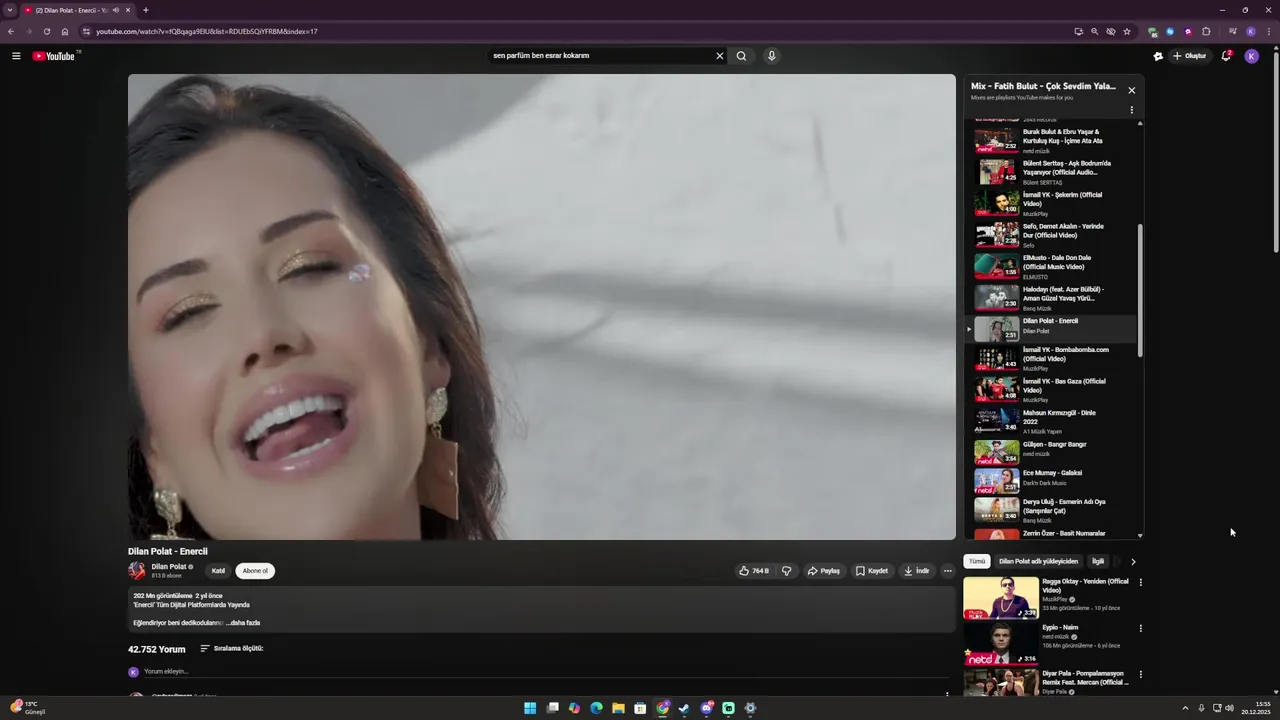Open Ragga Oktay - Yeniden recommended video

[x=1047, y=598]
